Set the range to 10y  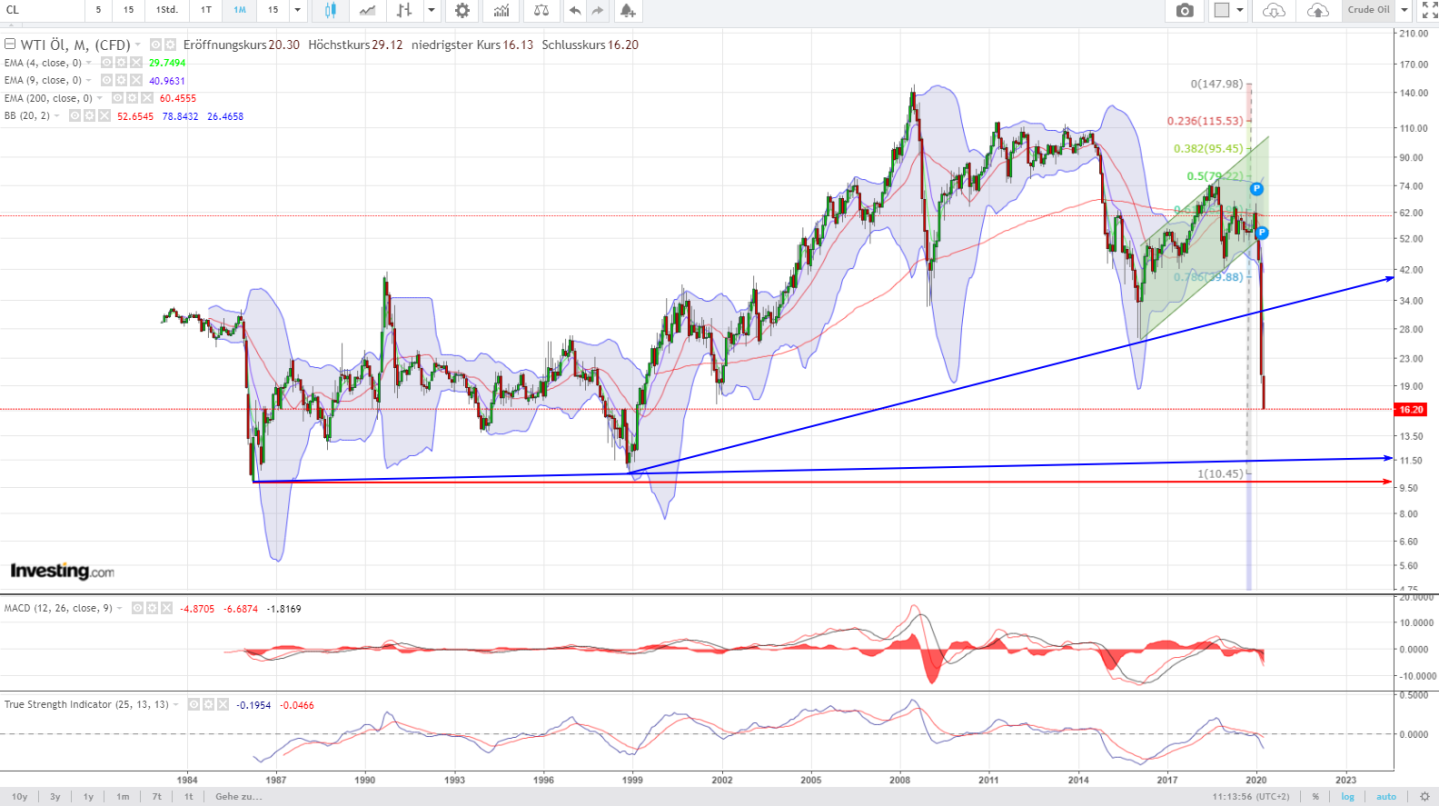[x=21, y=797]
